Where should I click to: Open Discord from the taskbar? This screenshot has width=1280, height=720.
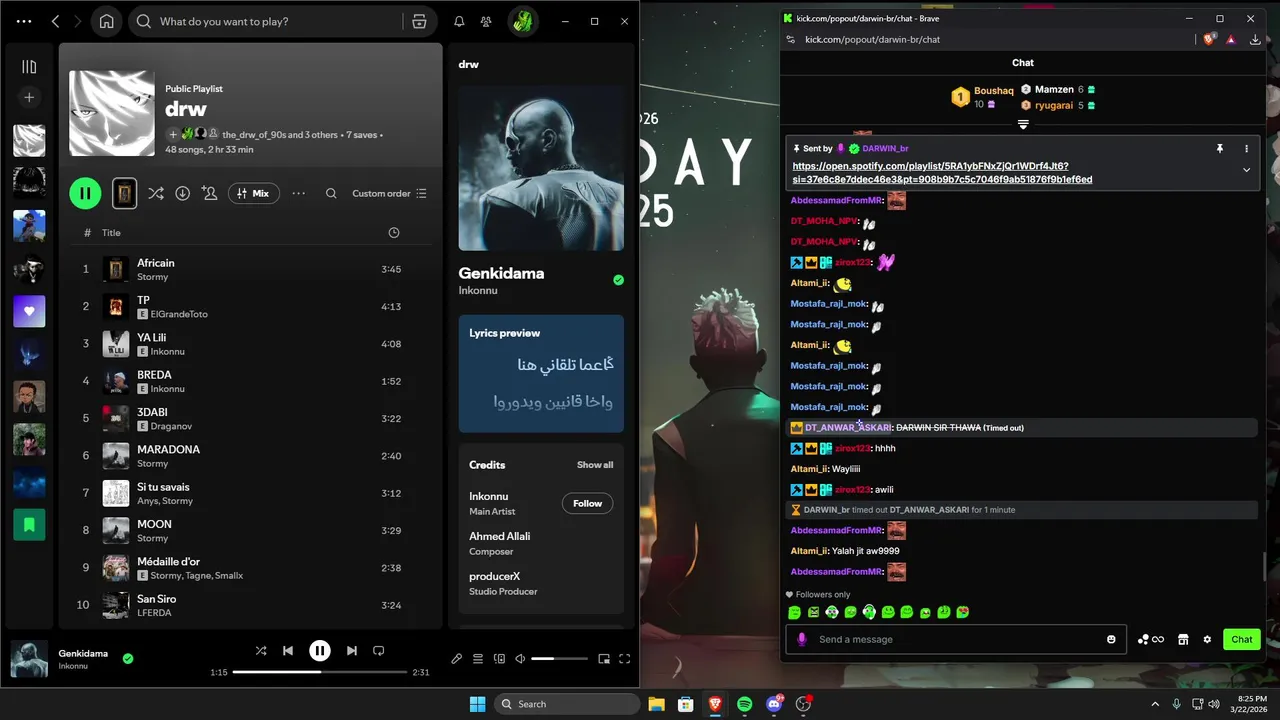tap(774, 704)
